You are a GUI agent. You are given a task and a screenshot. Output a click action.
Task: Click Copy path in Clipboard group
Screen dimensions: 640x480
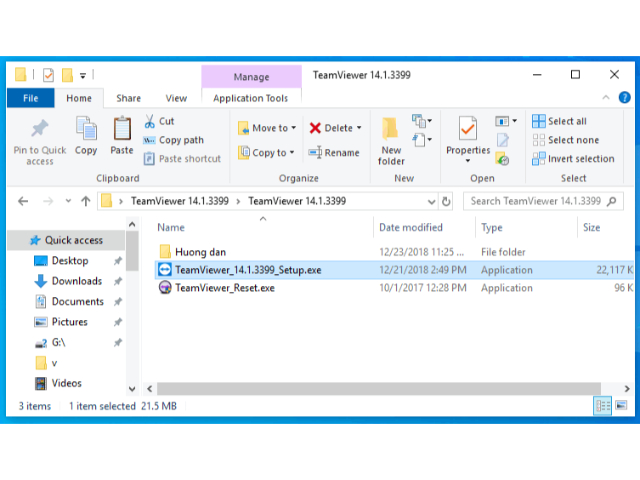(x=174, y=140)
